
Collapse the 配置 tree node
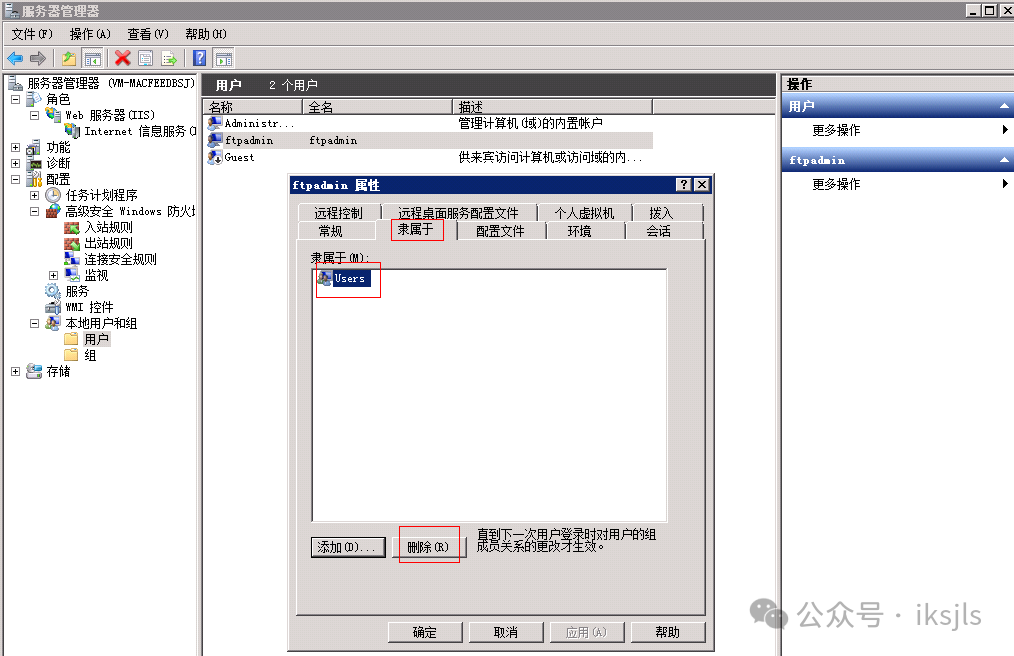(16, 179)
